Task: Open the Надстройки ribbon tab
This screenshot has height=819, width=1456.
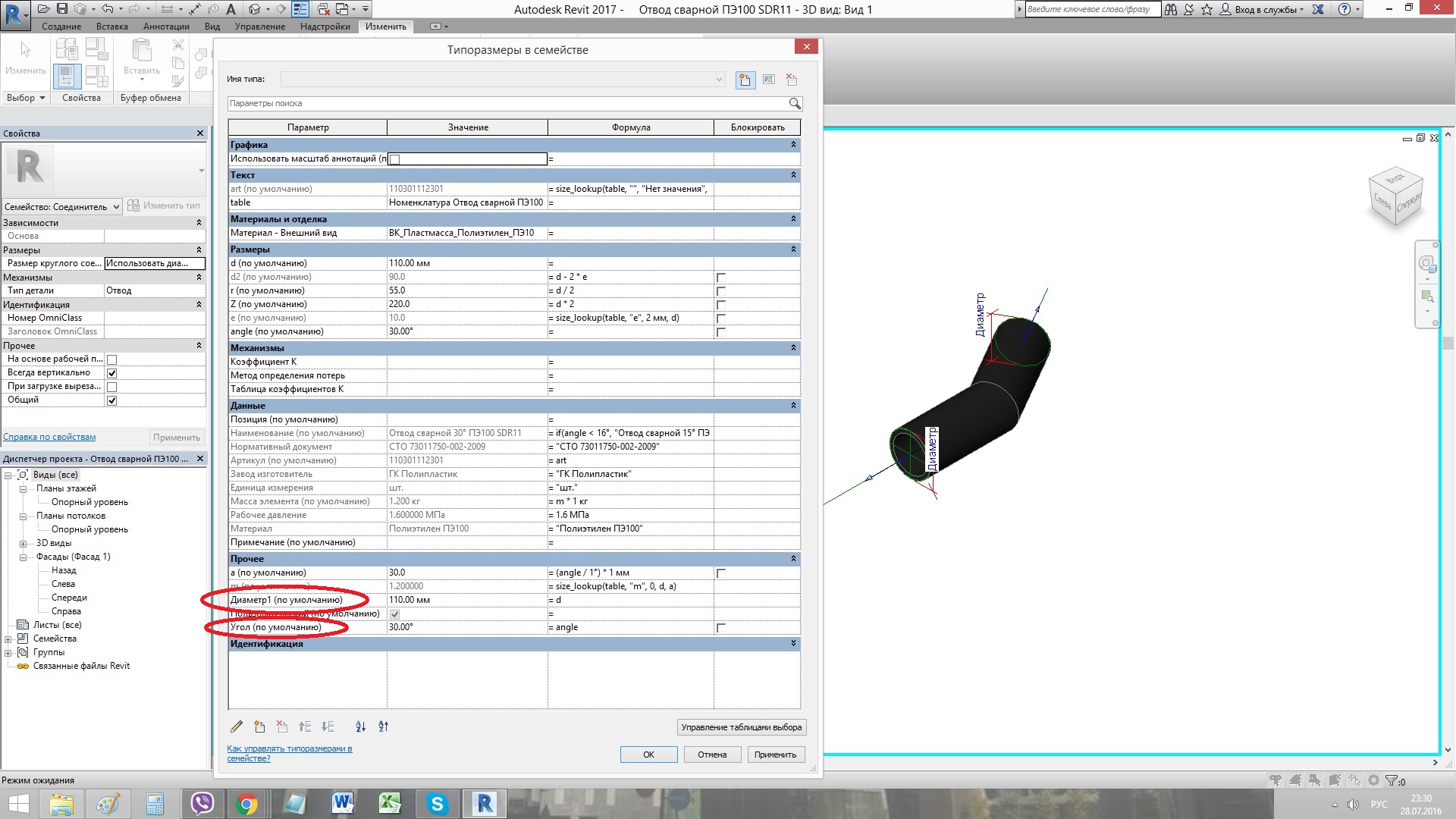Action: pos(325,27)
